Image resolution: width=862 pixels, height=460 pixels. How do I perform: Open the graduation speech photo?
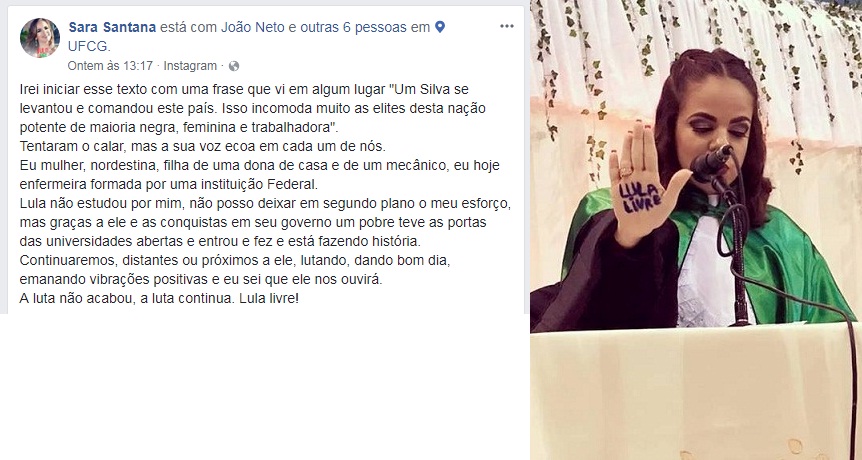pyautogui.click(x=695, y=230)
